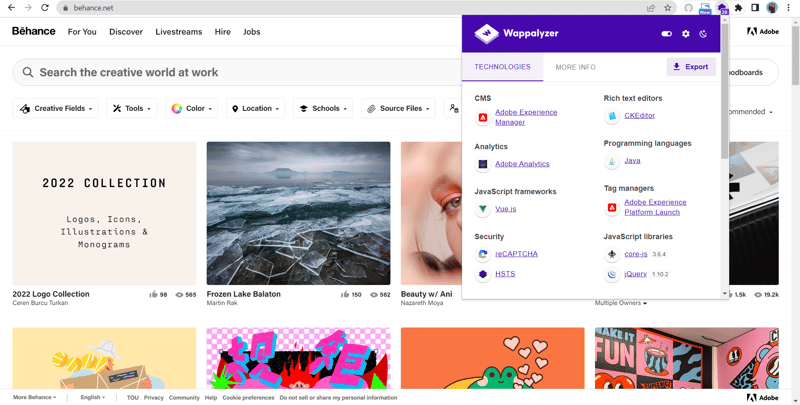This screenshot has width=800, height=405.
Task: Open the reCAPTCHA link
Action: pyautogui.click(x=516, y=254)
